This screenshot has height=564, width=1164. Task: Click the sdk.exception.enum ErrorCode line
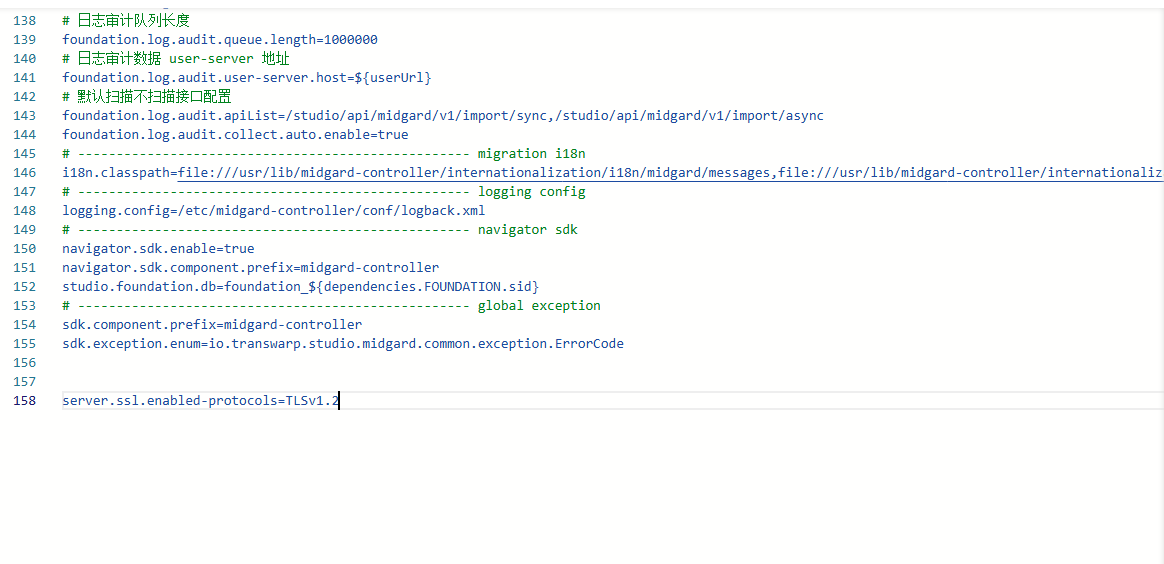point(343,344)
